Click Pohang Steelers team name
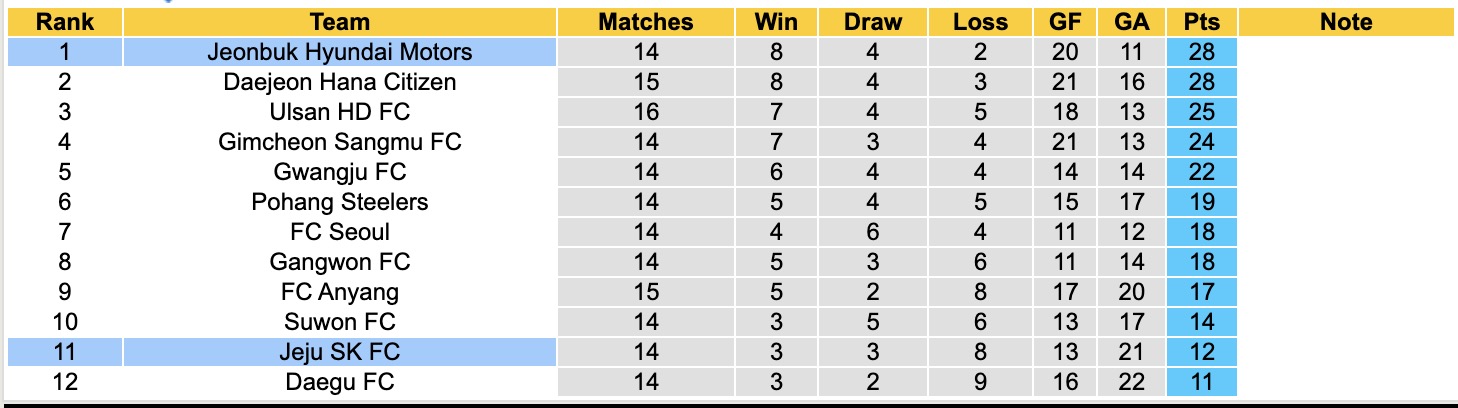This screenshot has height=408, width=1458. click(340, 202)
